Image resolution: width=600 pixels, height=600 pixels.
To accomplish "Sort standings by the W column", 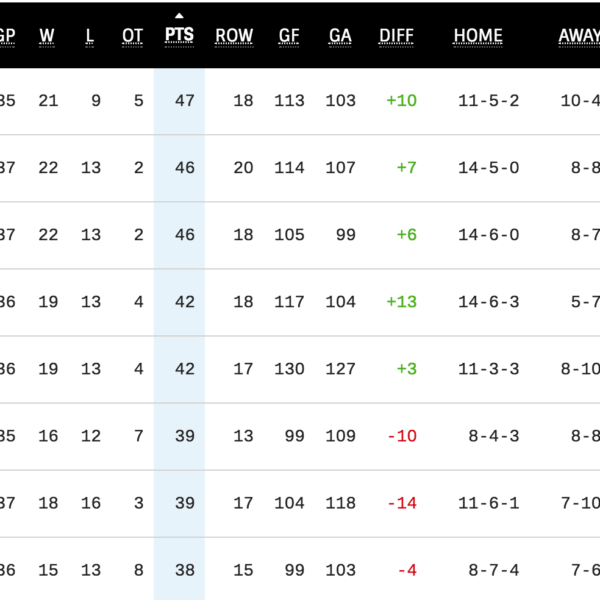I will tap(47, 36).
